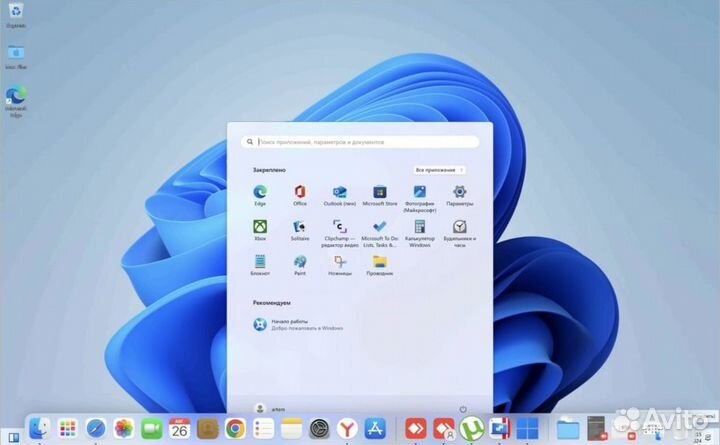Open Contacts in the Dock
The height and width of the screenshot is (445, 720).
coord(208,429)
